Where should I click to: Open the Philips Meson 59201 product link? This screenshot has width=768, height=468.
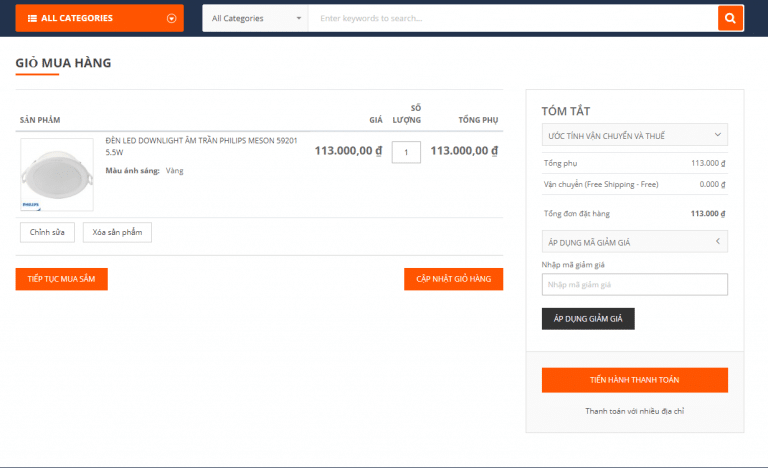point(201,147)
